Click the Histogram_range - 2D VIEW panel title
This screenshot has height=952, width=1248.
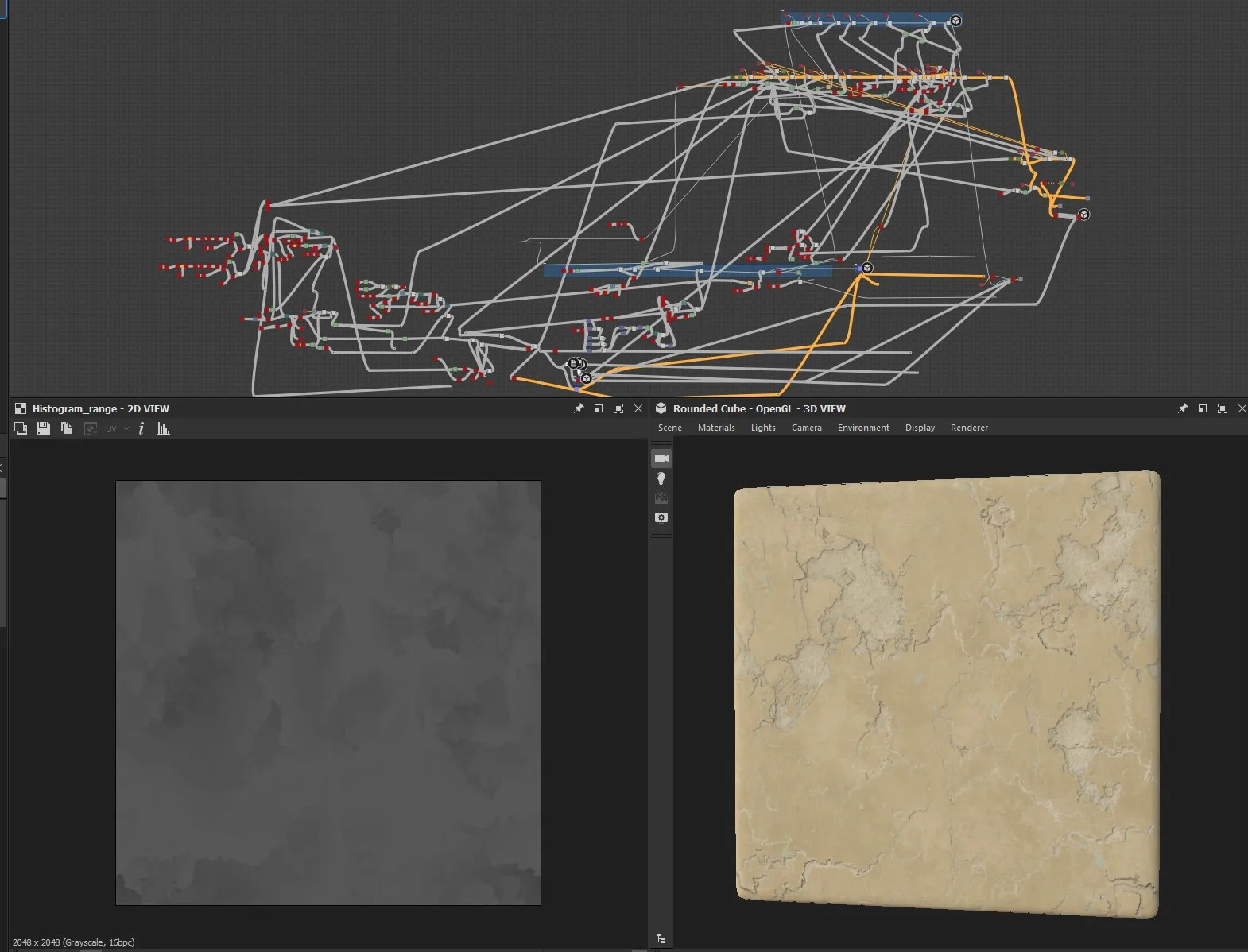(x=101, y=408)
